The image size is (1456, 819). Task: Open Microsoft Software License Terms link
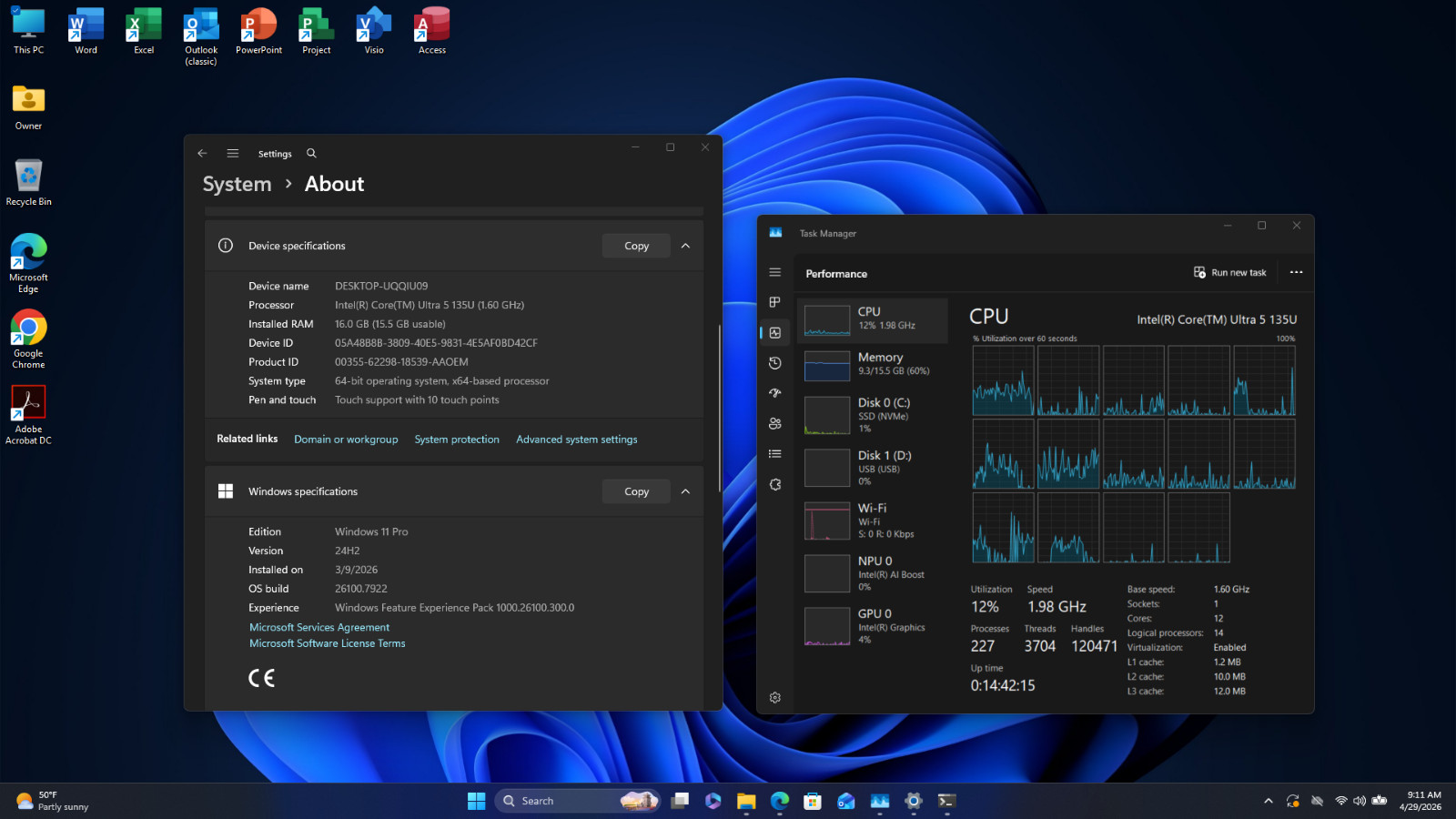click(328, 643)
